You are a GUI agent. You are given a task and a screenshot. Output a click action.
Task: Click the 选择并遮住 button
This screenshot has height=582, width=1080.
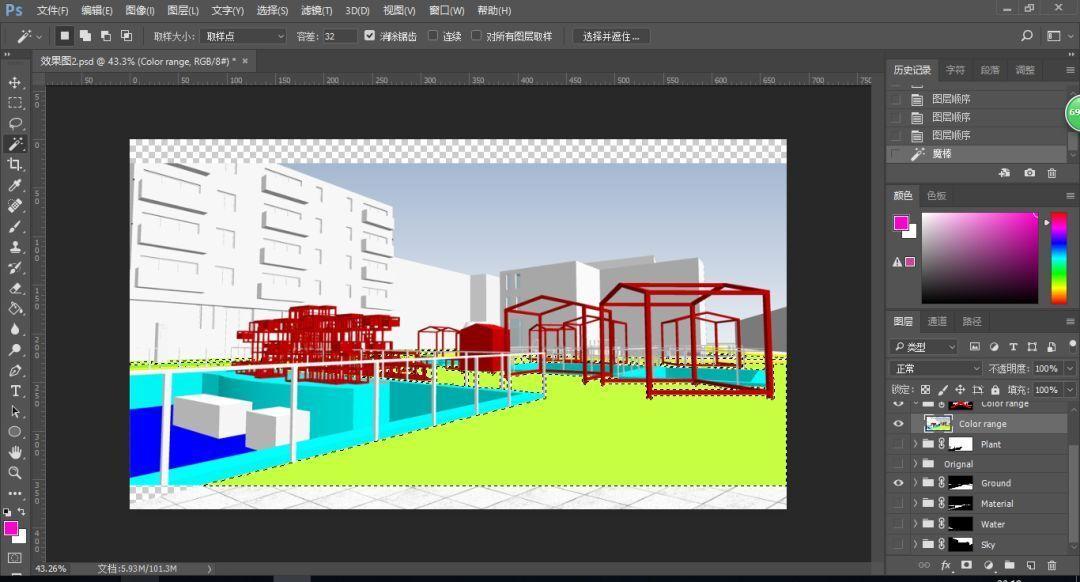[611, 36]
